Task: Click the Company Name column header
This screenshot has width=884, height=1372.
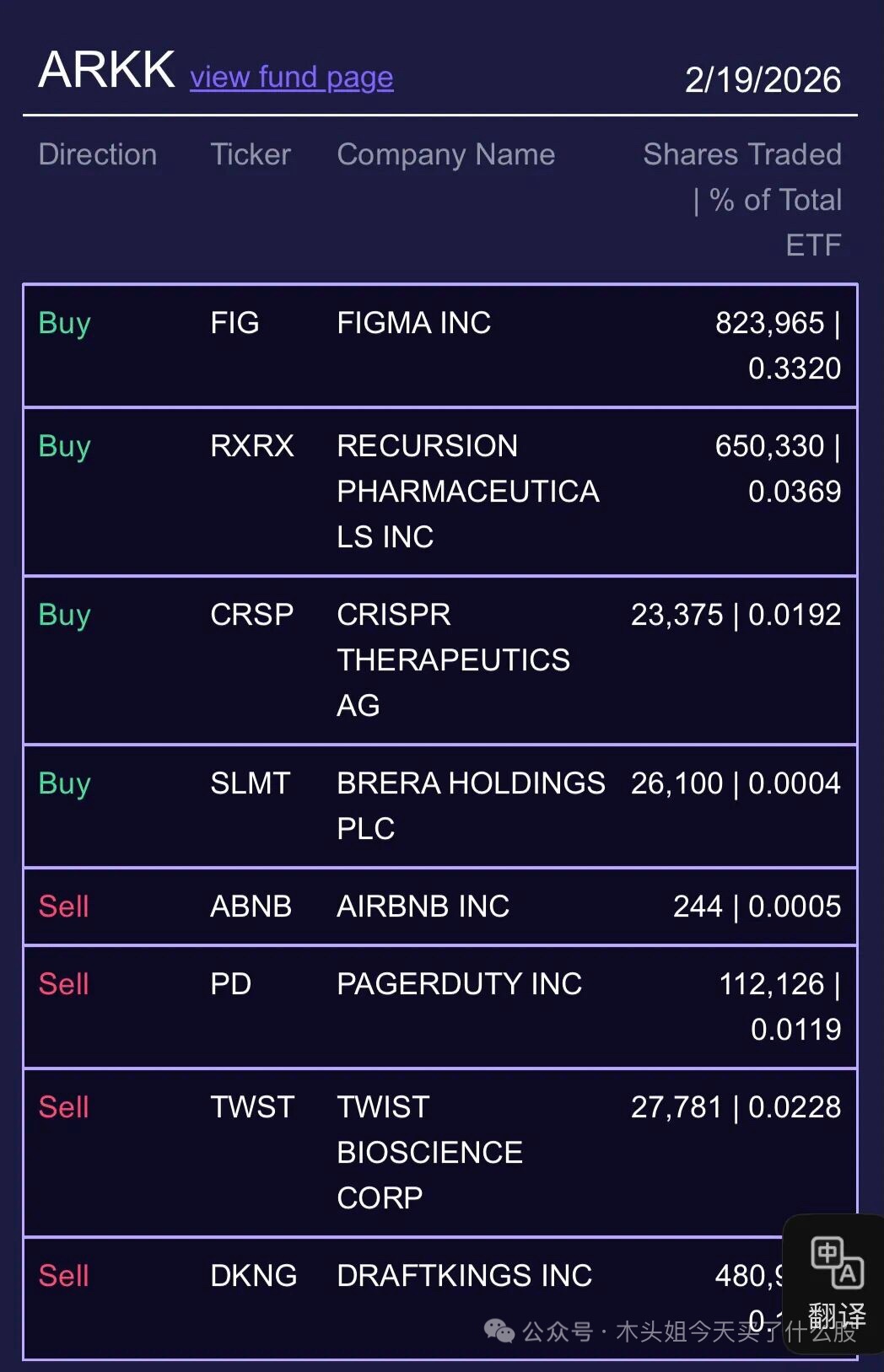Action: tap(445, 154)
